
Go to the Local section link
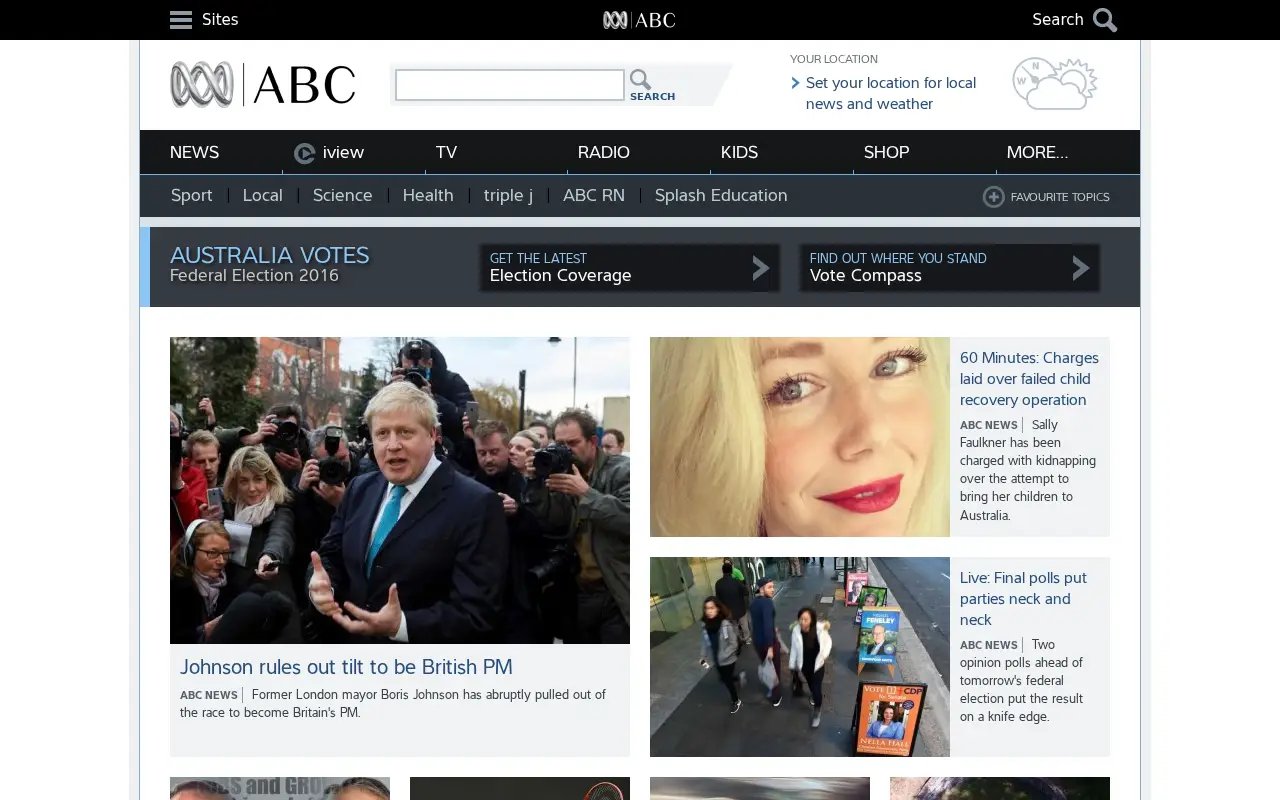pos(262,195)
